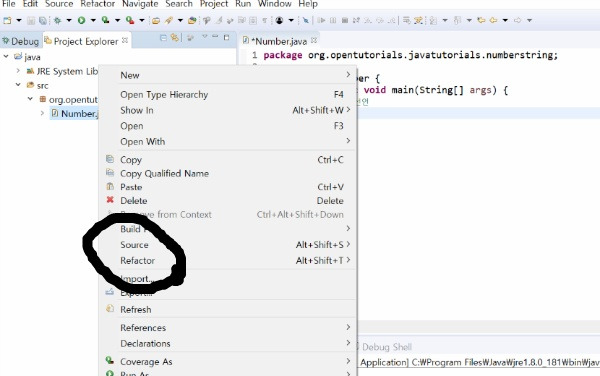Open the References submenu
Screen dimensions: 600x376
[228, 328]
